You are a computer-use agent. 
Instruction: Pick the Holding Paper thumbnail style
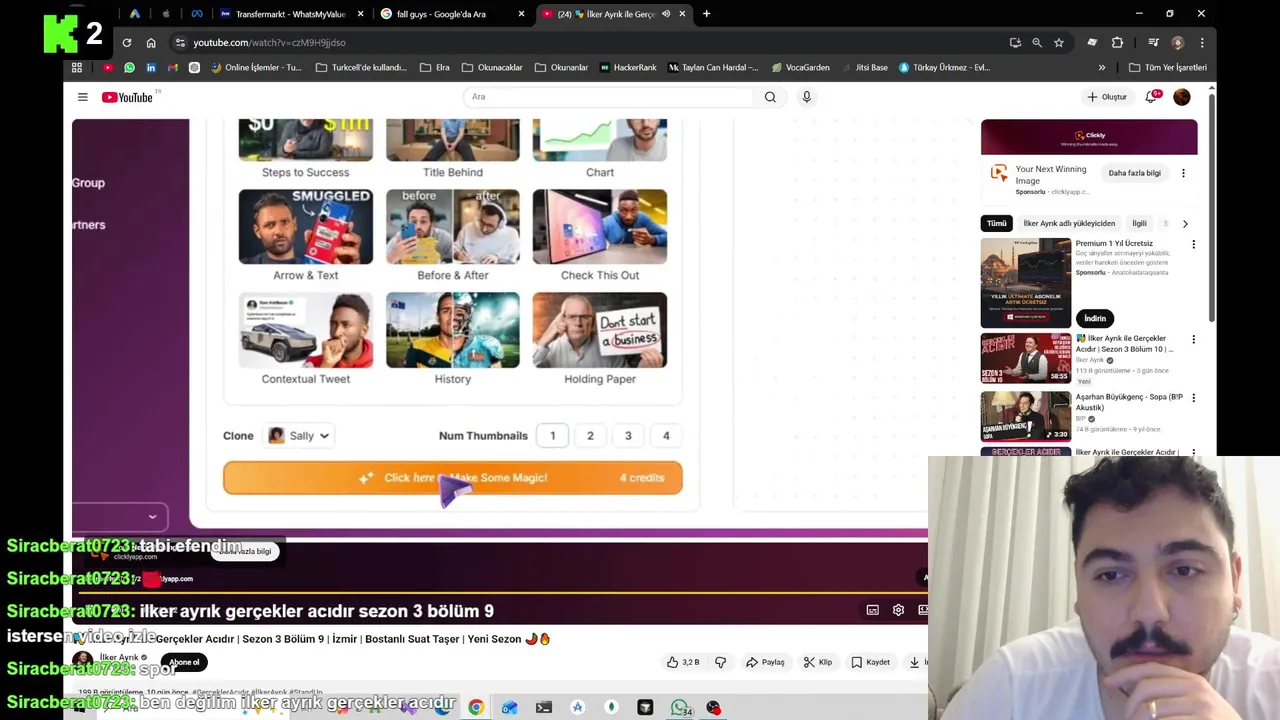(600, 338)
